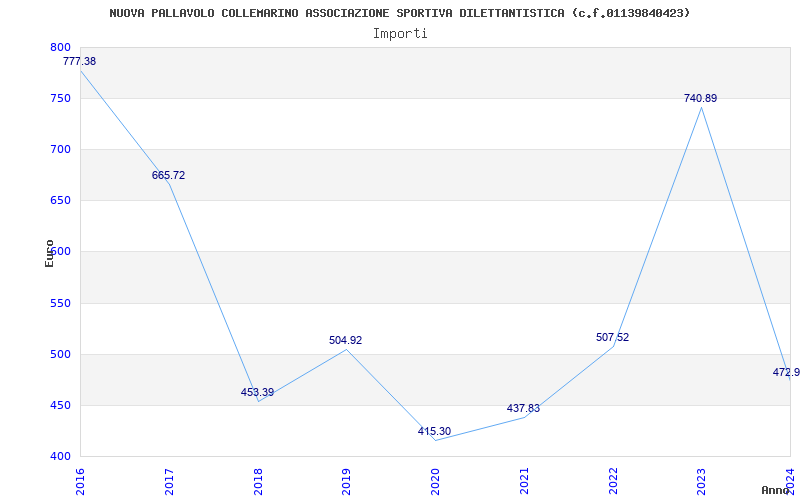The height and width of the screenshot is (500, 800).
Task: Select the 740.89 peak label
Action: click(701, 98)
